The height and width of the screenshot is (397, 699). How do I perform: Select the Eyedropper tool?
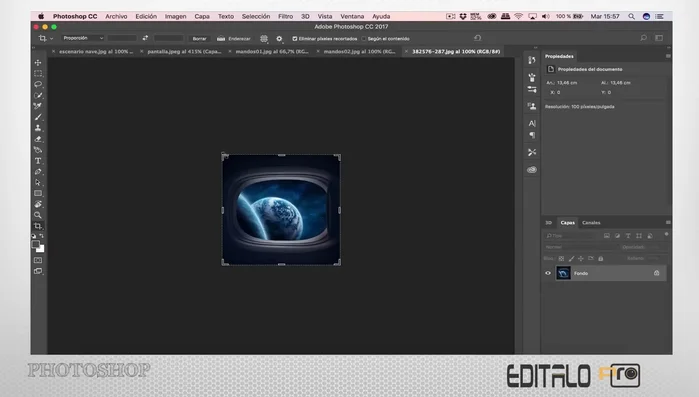pos(38,106)
